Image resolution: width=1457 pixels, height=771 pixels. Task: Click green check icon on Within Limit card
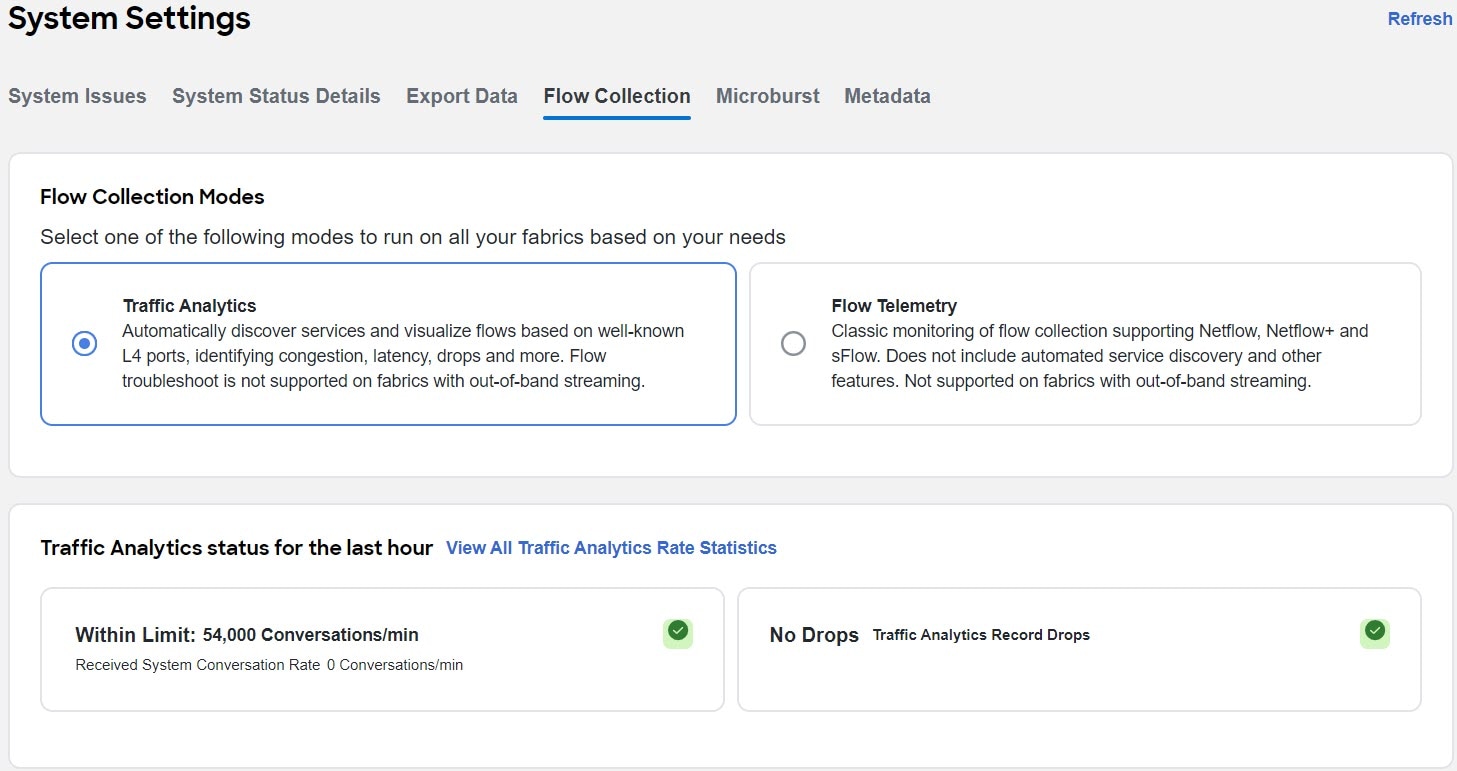tap(678, 632)
